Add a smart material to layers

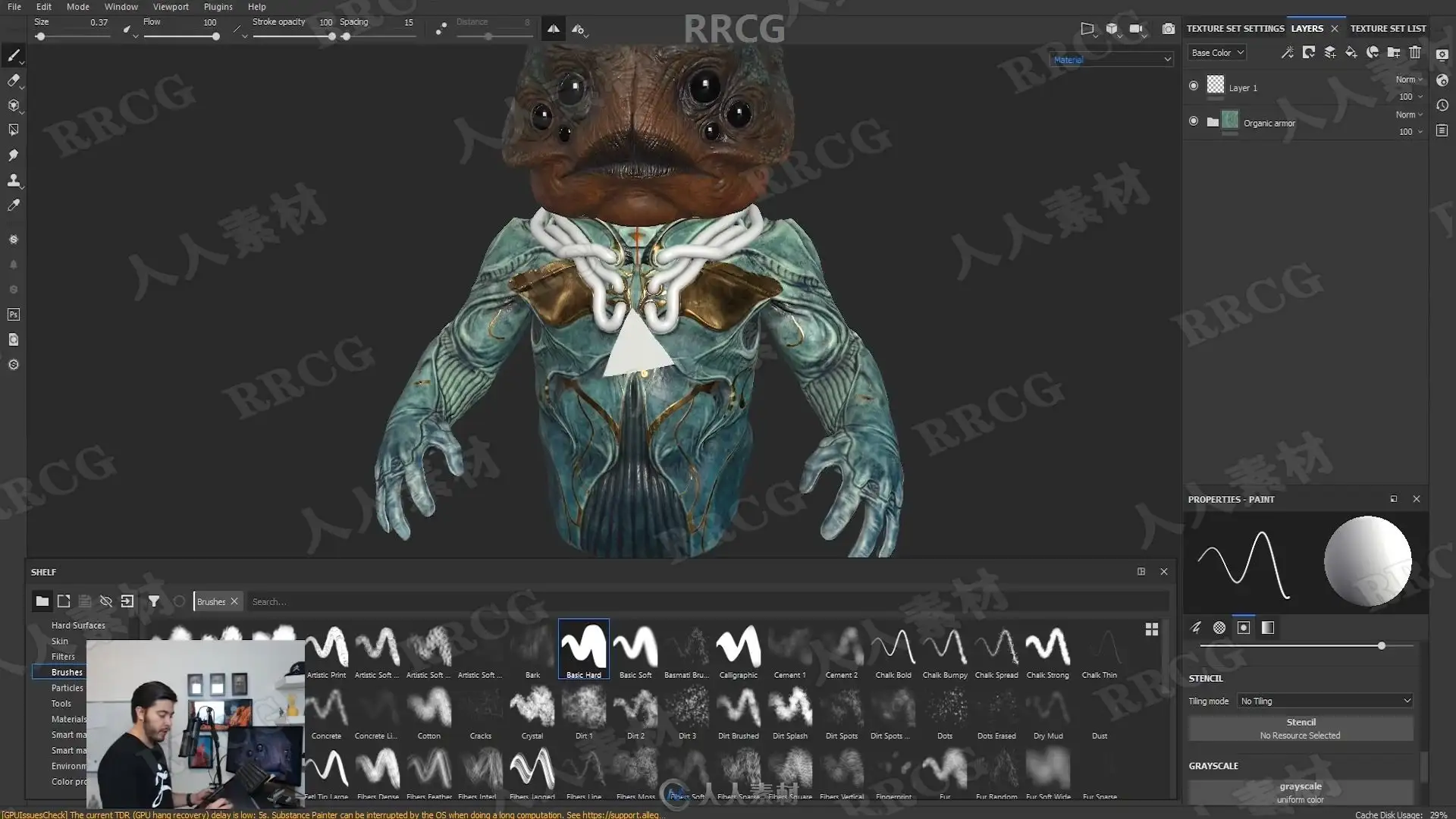(x=1373, y=52)
